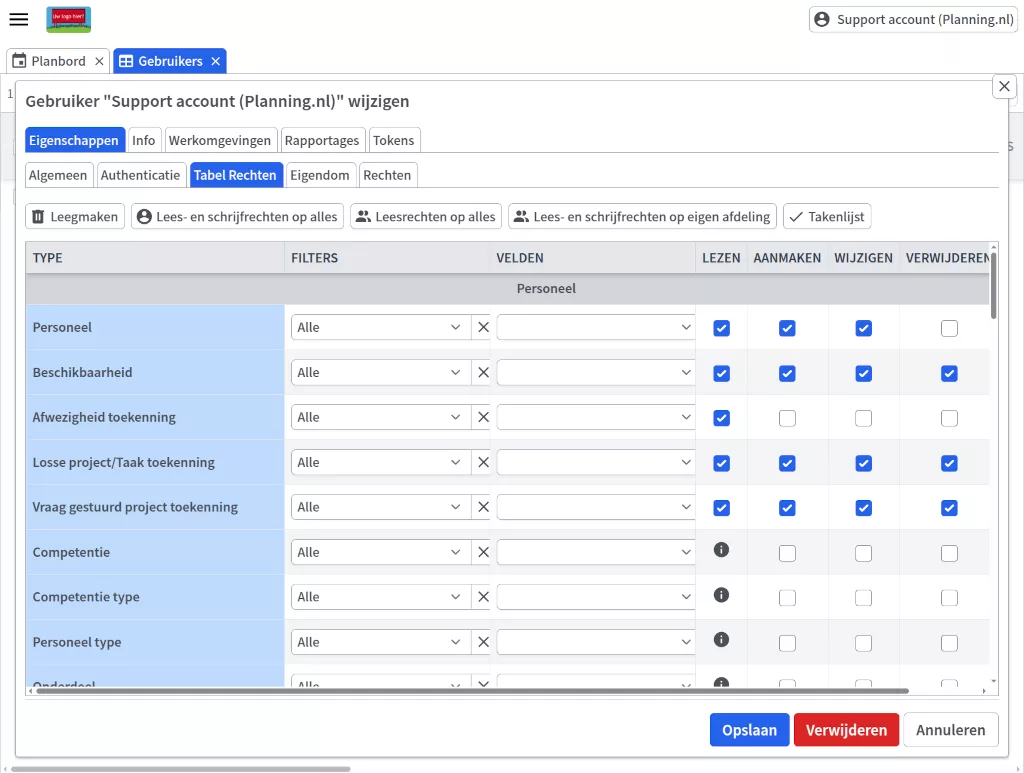Click the info icon in the Personeel type row
The image size is (1024, 773).
pos(721,640)
